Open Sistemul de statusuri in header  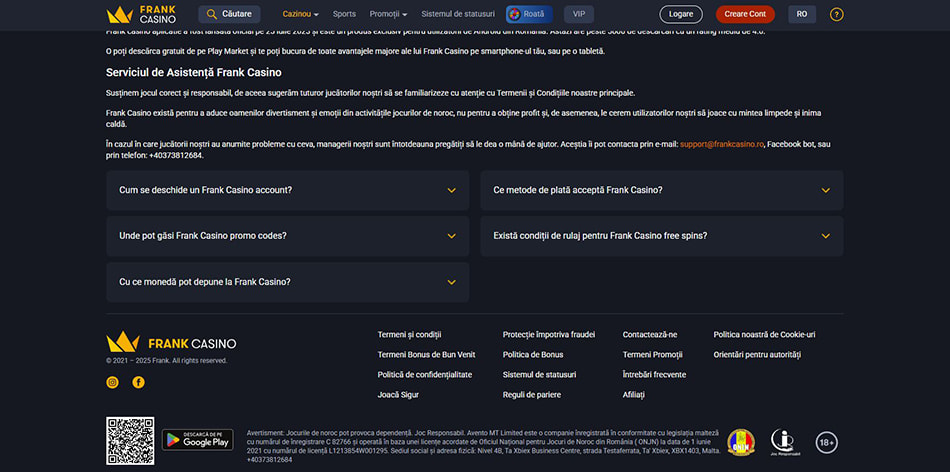tap(458, 14)
